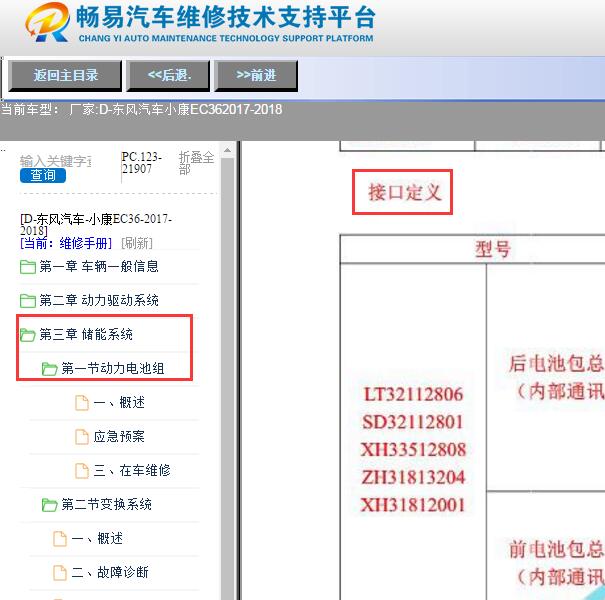Click folder icon of 第二章 动力驱动系统
This screenshot has height=600, width=605.
(x=28, y=301)
